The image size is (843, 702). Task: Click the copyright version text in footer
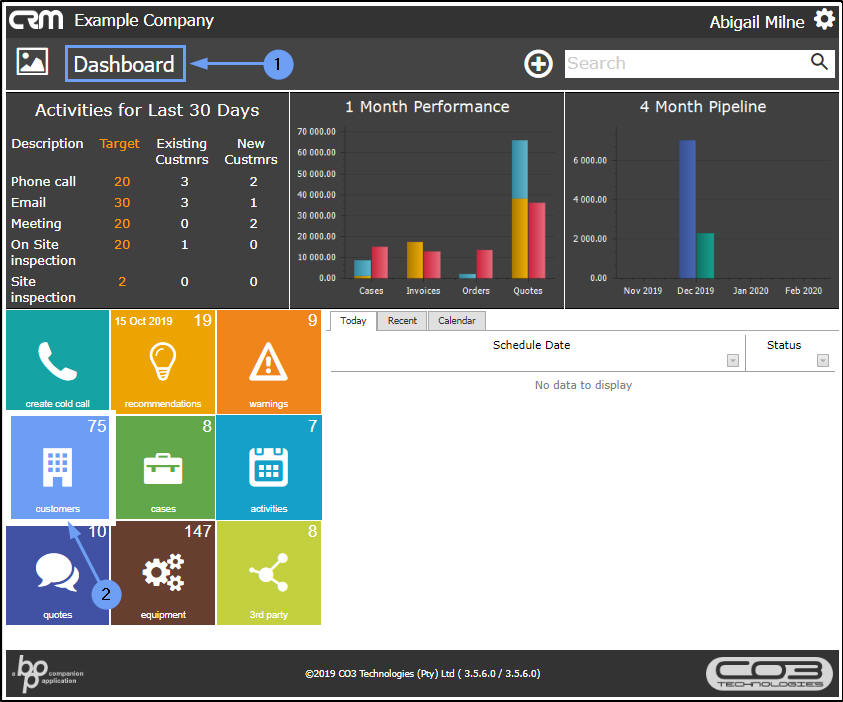tap(423, 674)
